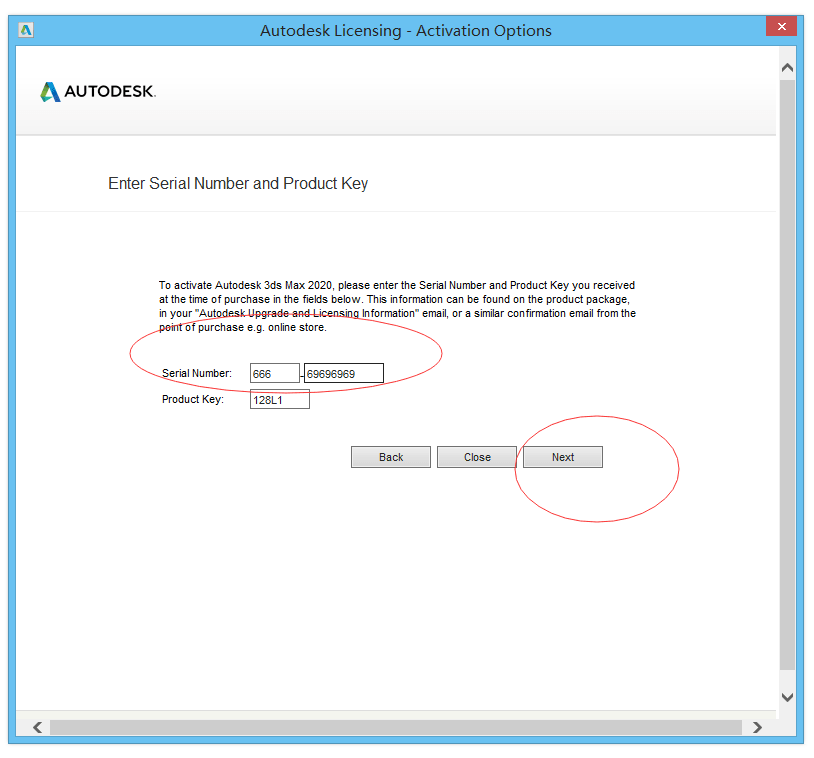
Task: Click the window title 'Autodesk Licensing - Activation Options'
Action: tap(406, 31)
